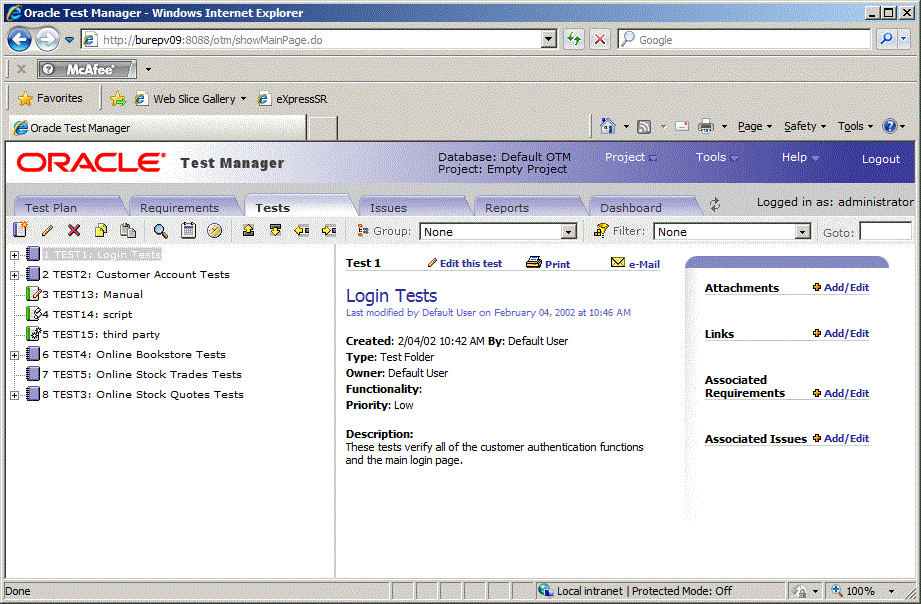This screenshot has height=604, width=921.
Task: Click the RSS feeds icon
Action: point(644,126)
